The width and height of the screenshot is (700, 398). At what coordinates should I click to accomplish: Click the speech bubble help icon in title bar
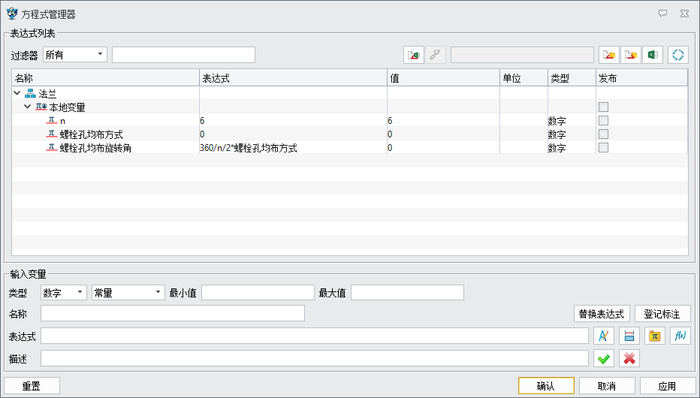663,14
